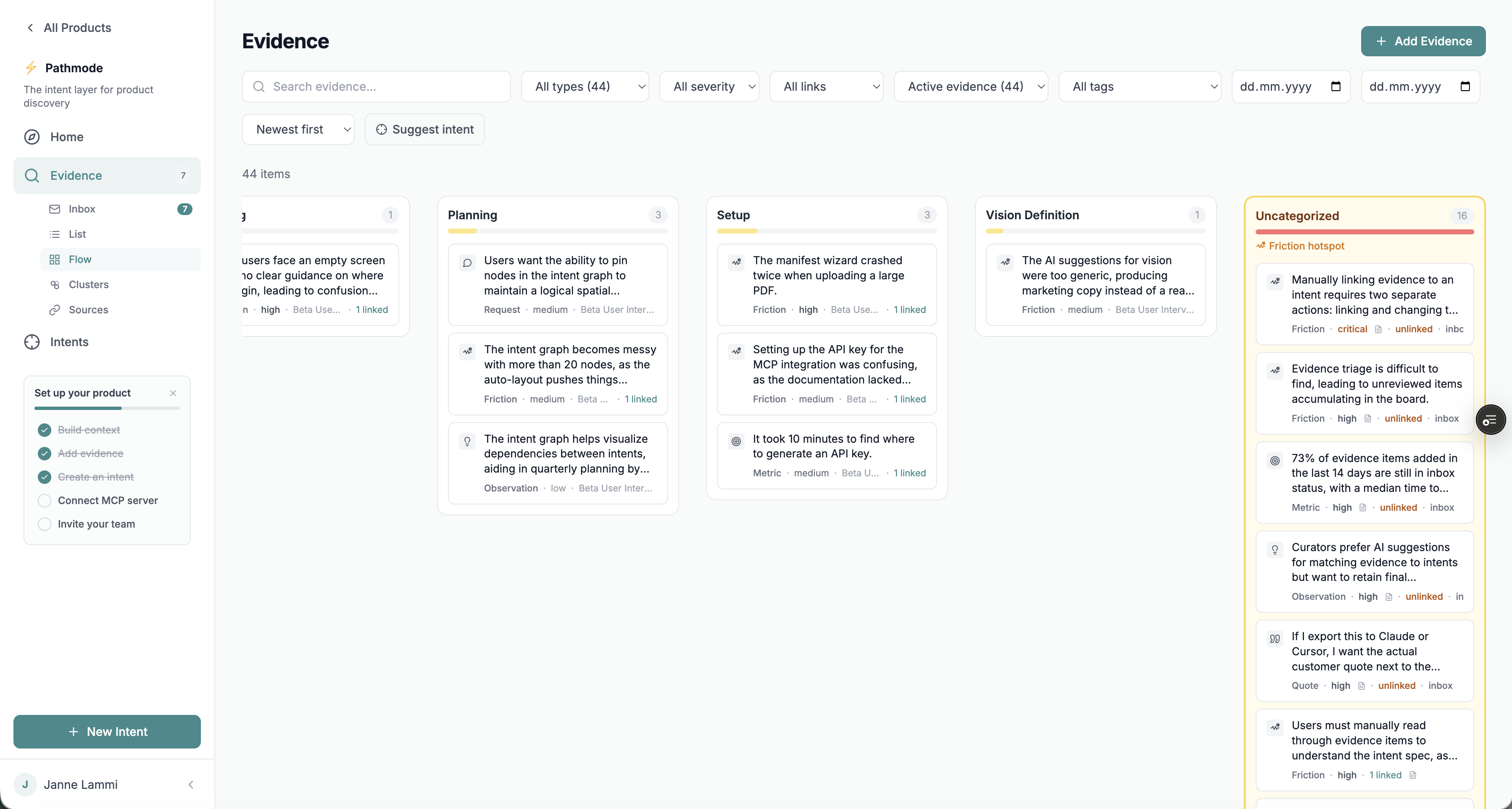The height and width of the screenshot is (809, 1512).
Task: Click the Set up your product progress bar
Action: (107, 408)
